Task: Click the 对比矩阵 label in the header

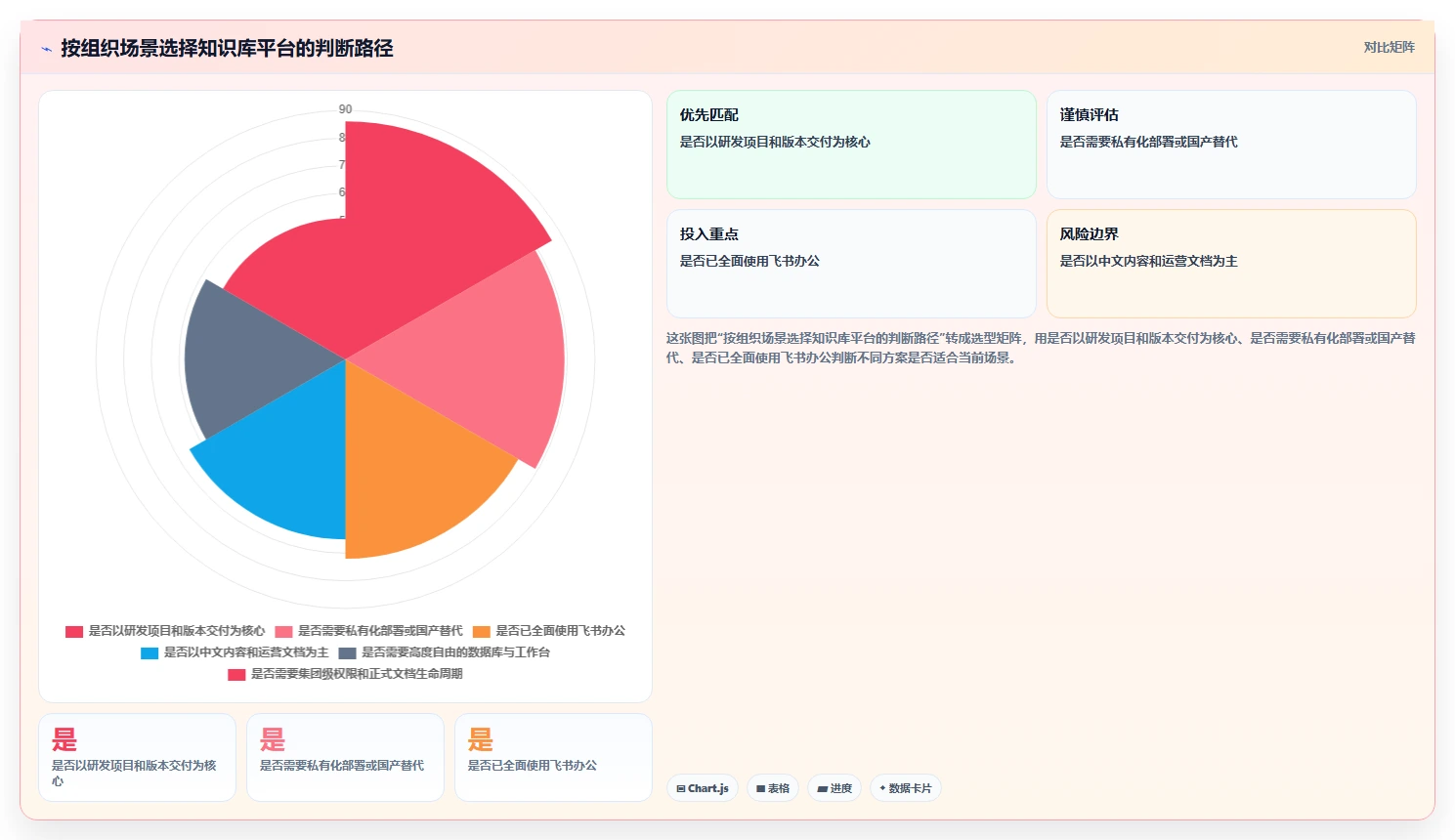Action: (x=1389, y=47)
